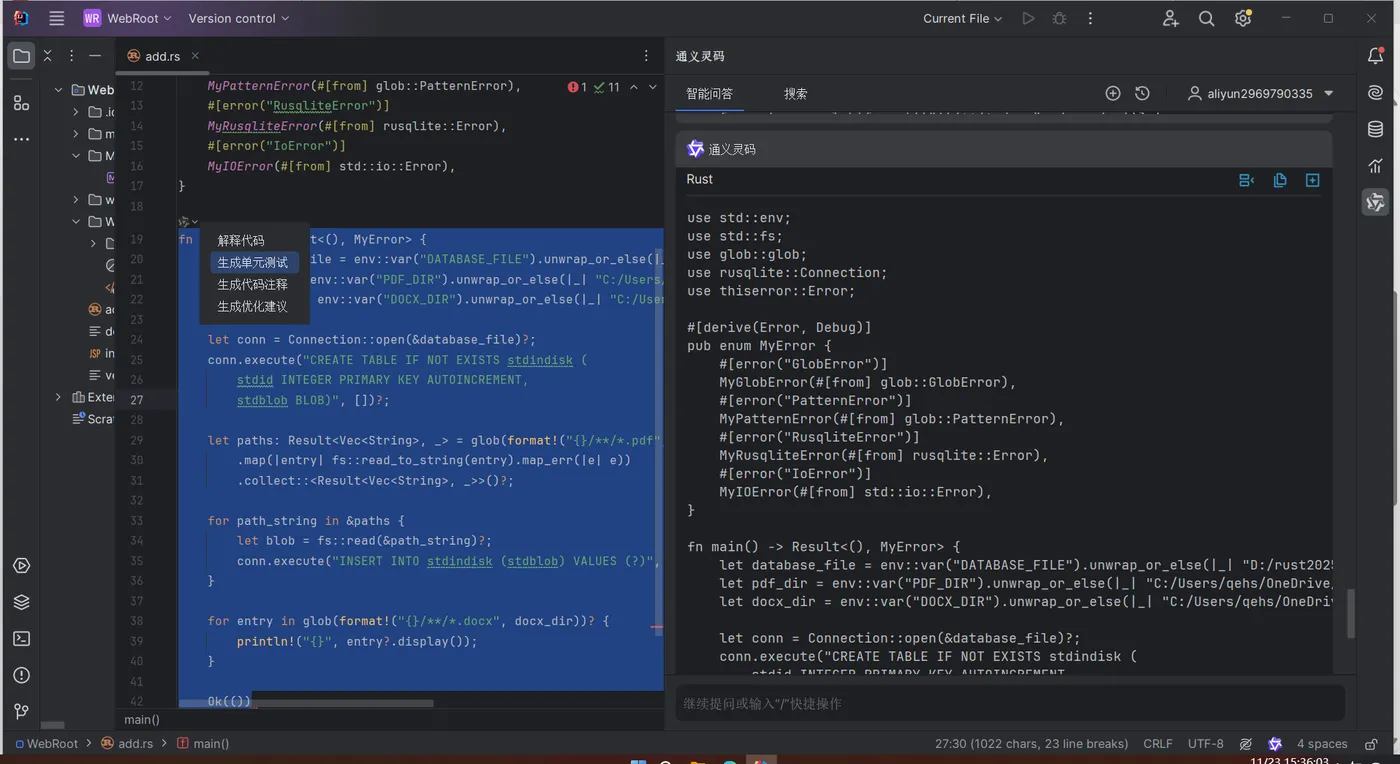Click the chat input field 继续提问
Viewport: 1400px width, 764px height.
tap(1010, 704)
